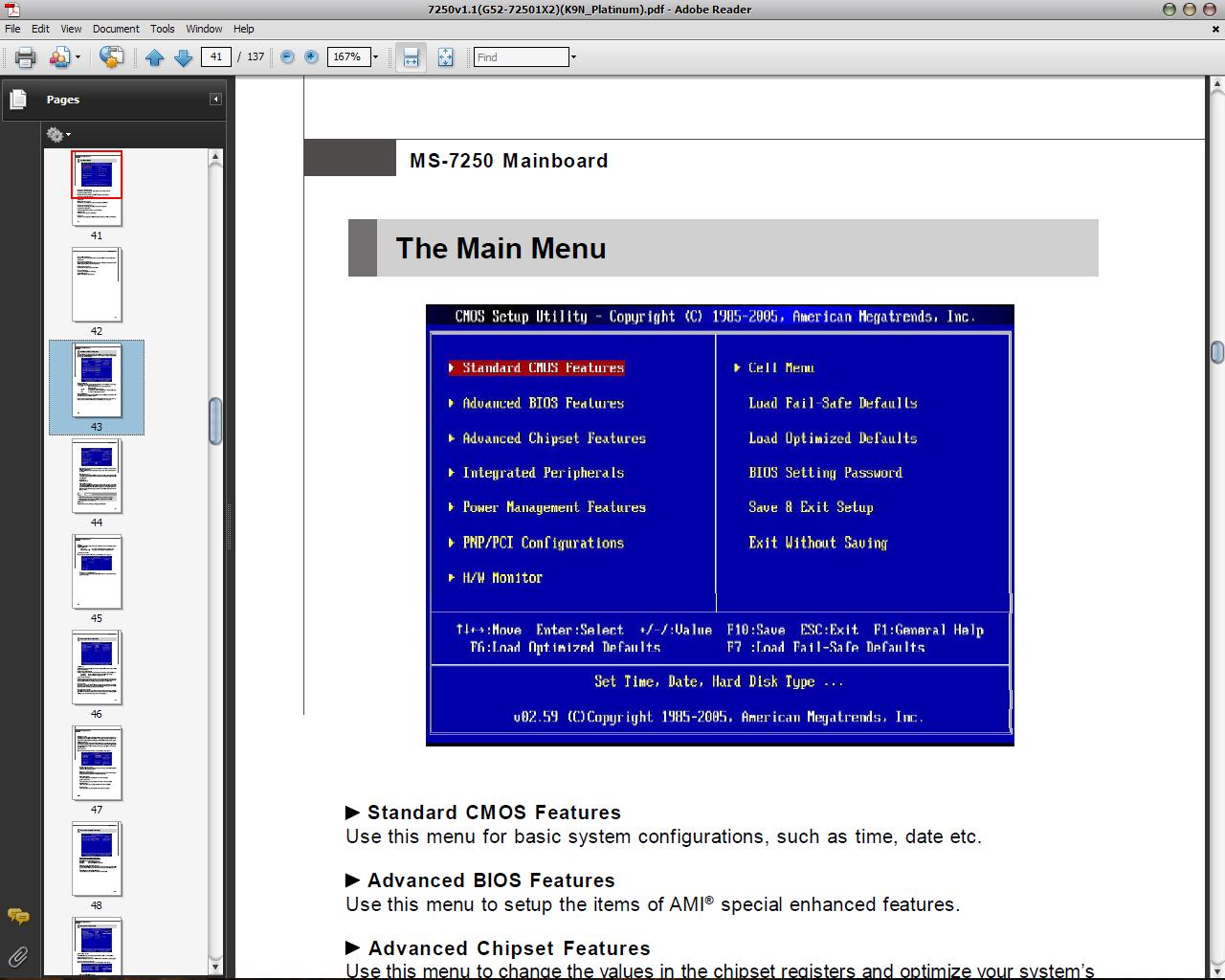The width and height of the screenshot is (1225, 980).
Task: Click the collaborate people icon in toolbar
Action: click(59, 57)
